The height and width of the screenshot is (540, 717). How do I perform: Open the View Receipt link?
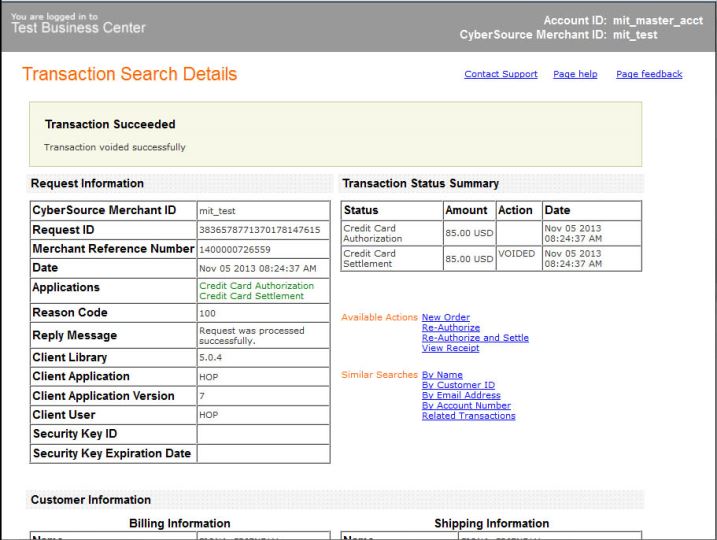pos(450,348)
